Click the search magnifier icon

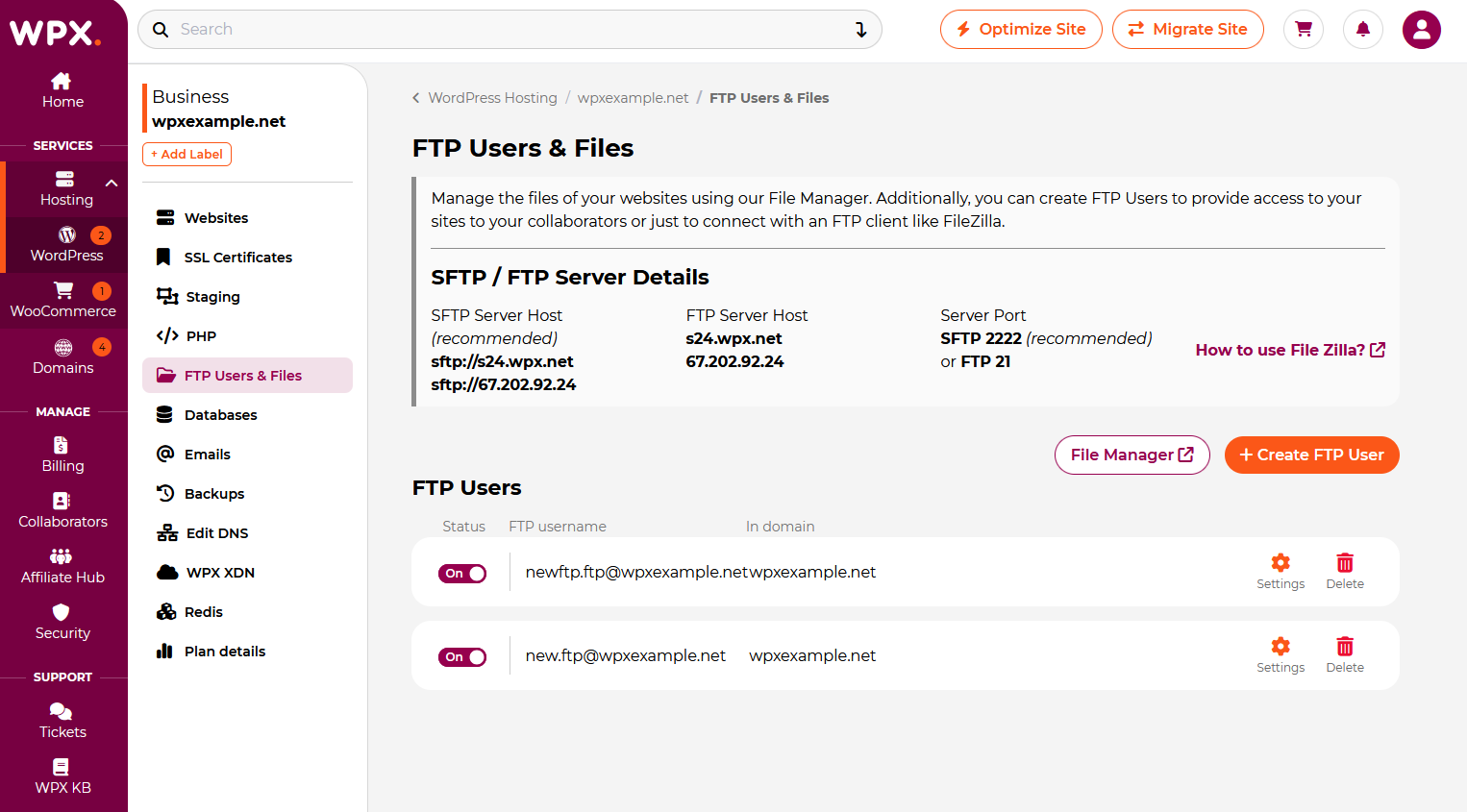[x=161, y=30]
